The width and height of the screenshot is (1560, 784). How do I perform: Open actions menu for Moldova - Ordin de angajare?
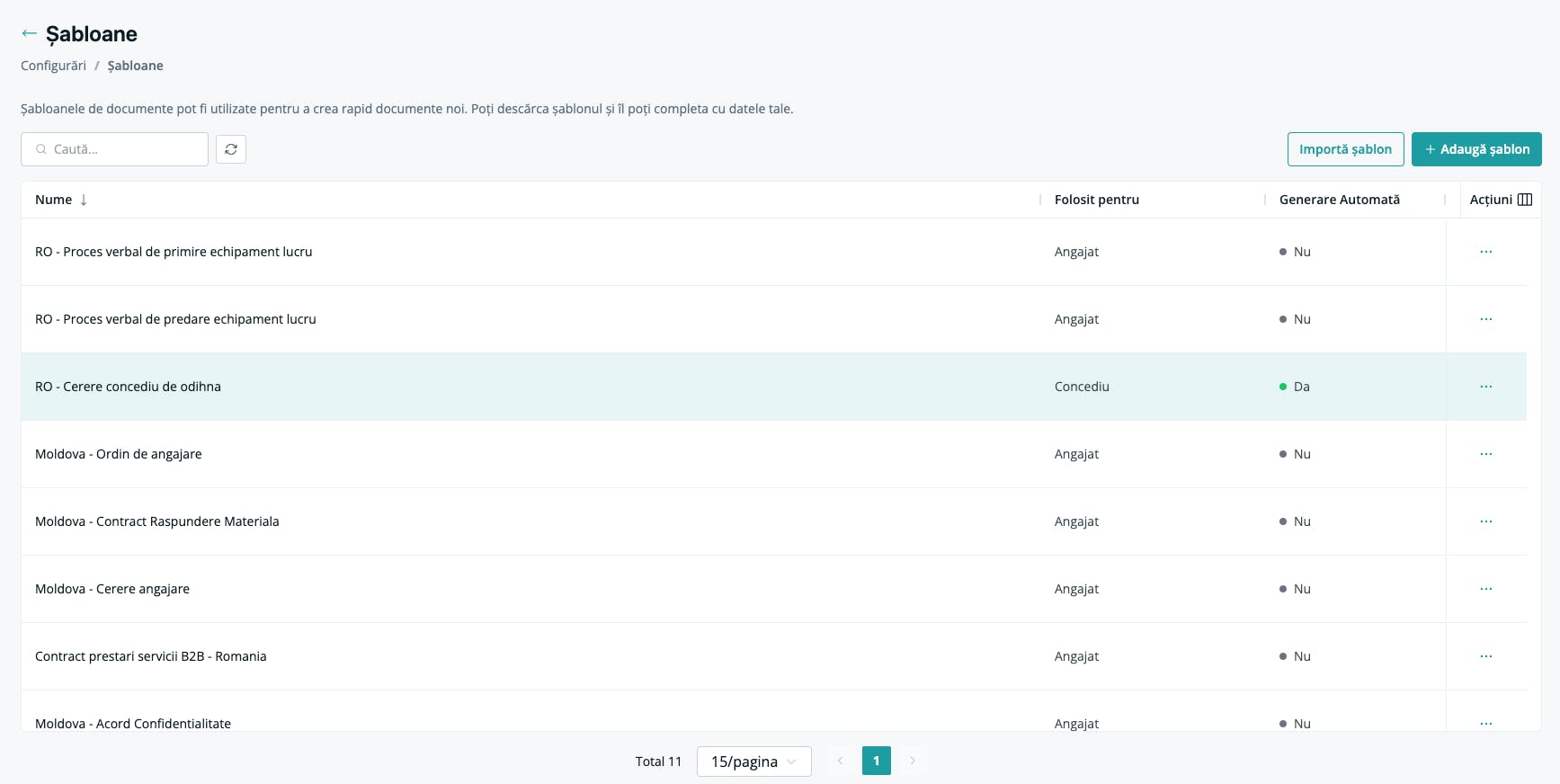pyautogui.click(x=1486, y=454)
